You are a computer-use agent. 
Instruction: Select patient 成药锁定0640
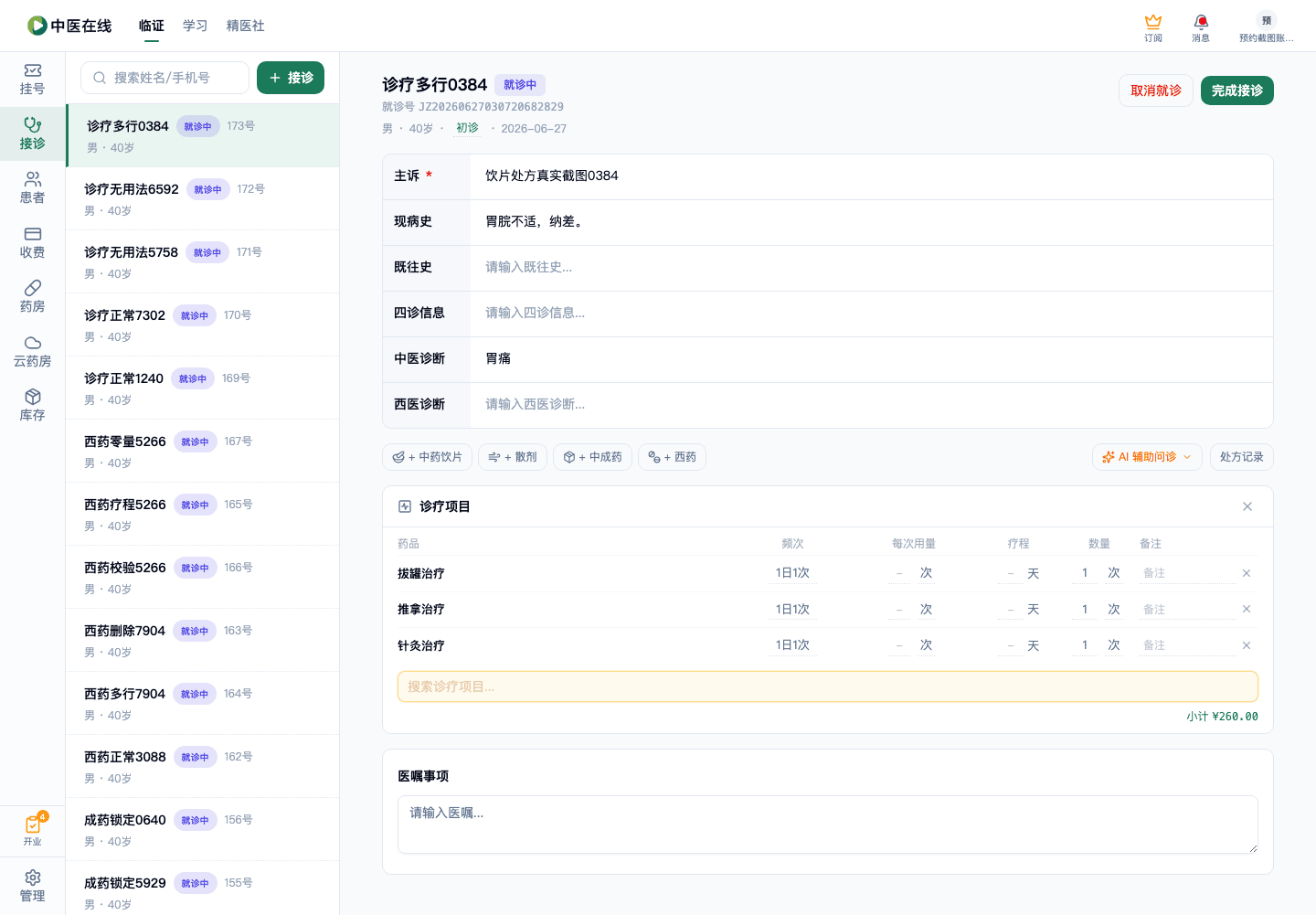202,829
